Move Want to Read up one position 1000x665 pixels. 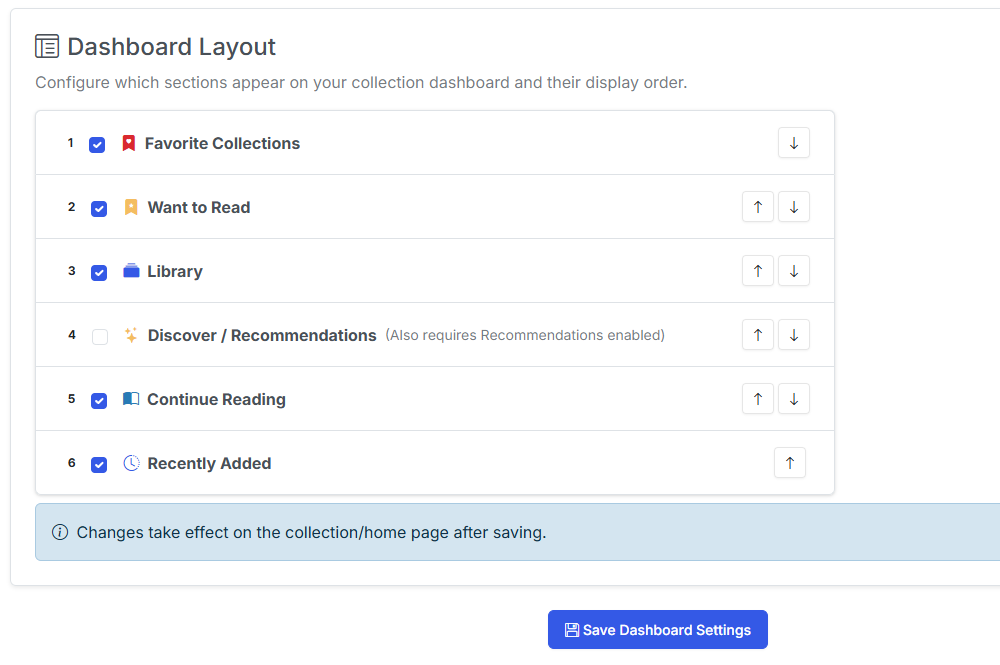coord(757,206)
